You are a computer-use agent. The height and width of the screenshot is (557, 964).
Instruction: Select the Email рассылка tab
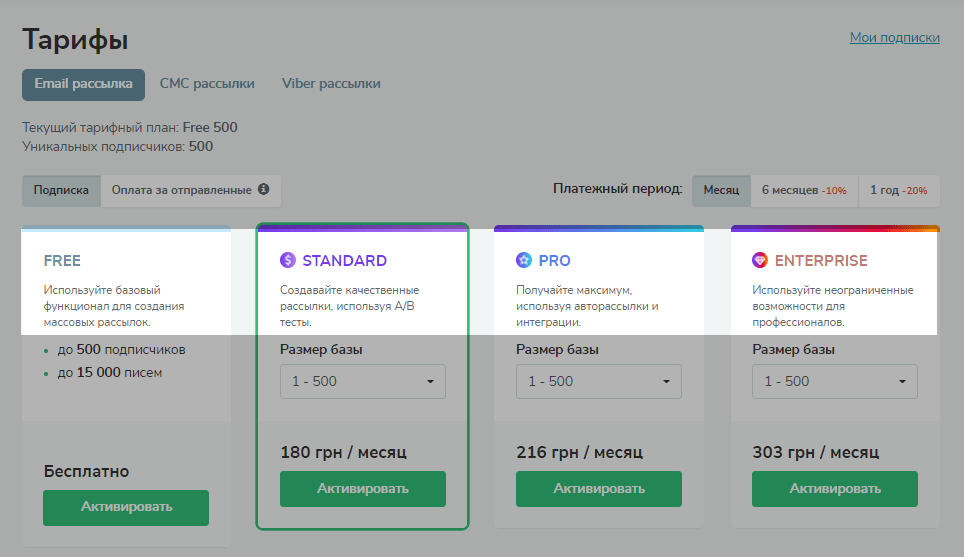[x=83, y=85]
